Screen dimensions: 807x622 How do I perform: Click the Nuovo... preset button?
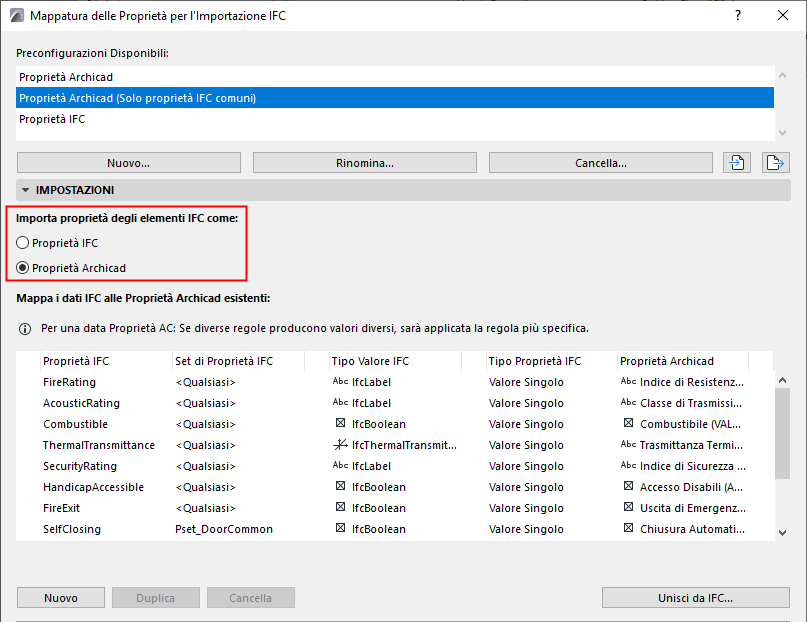(129, 163)
